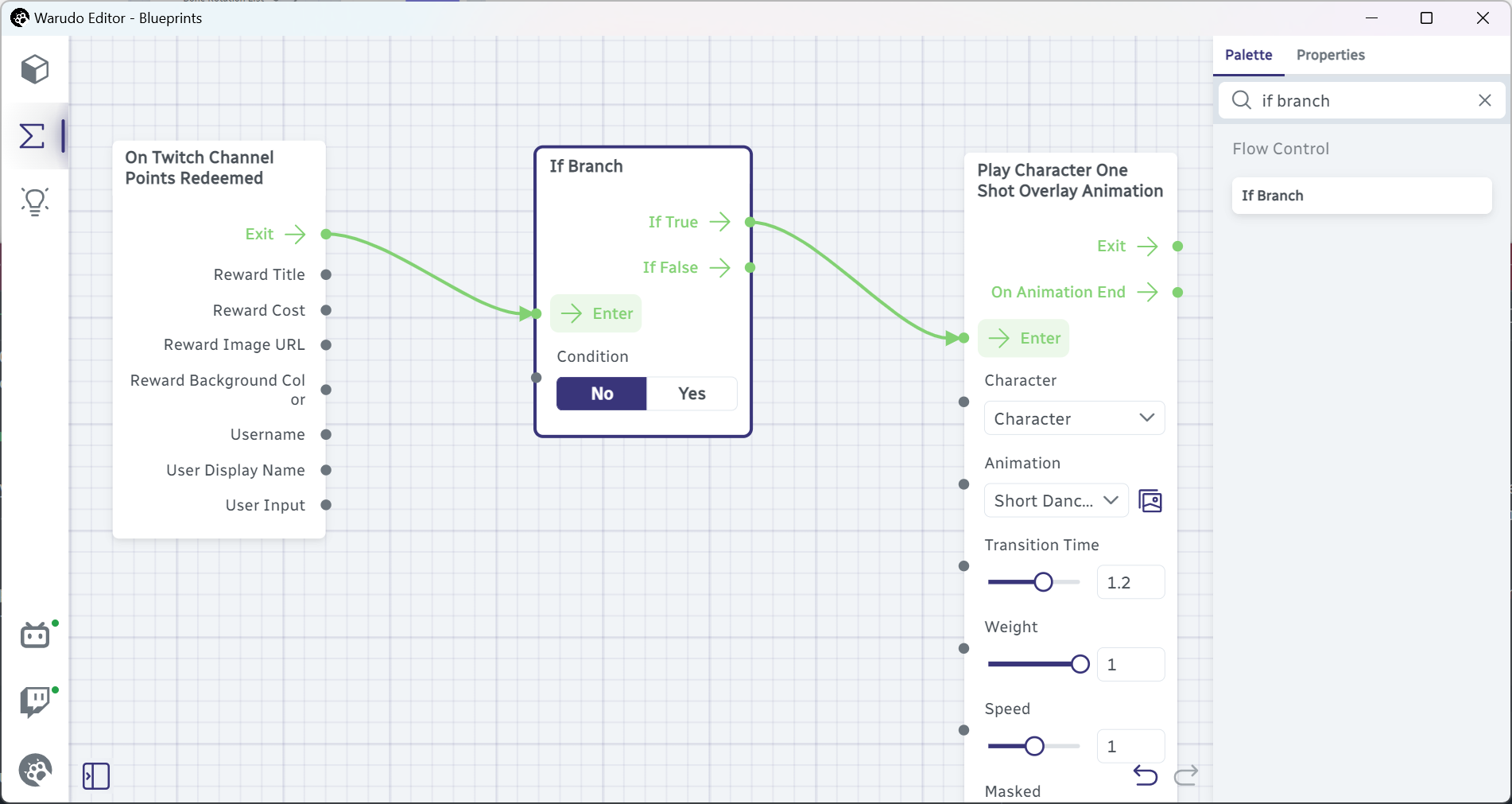
Task: Open the Character dropdown
Action: pyautogui.click(x=1074, y=418)
